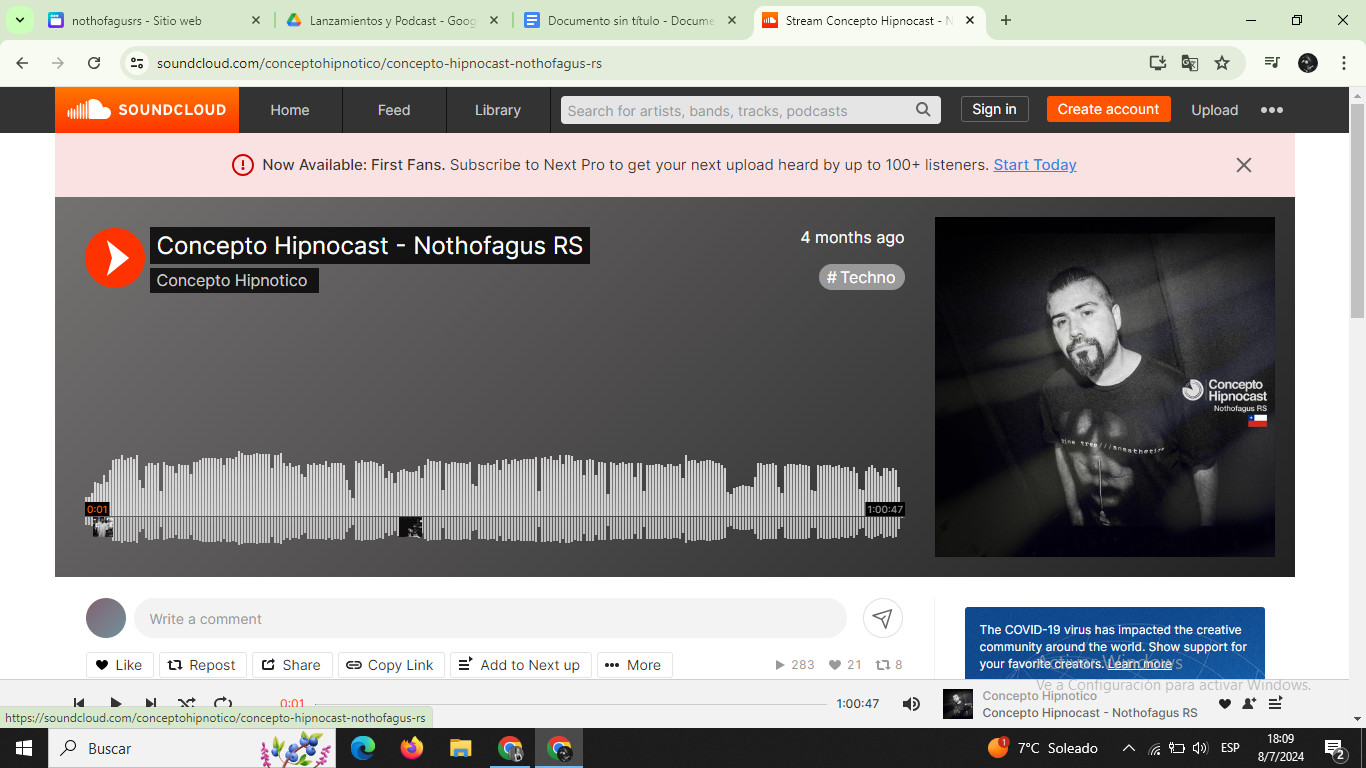Open the notifications center icon
This screenshot has width=1366, height=768.
click(1335, 748)
